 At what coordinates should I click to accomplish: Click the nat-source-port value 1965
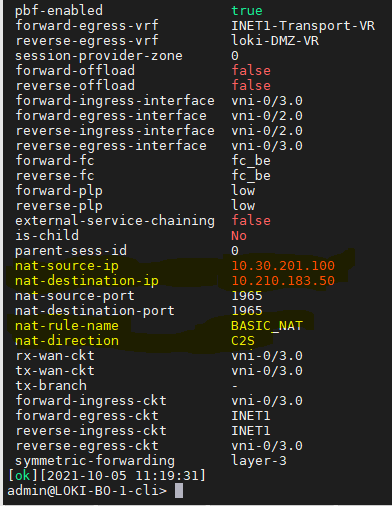click(247, 296)
